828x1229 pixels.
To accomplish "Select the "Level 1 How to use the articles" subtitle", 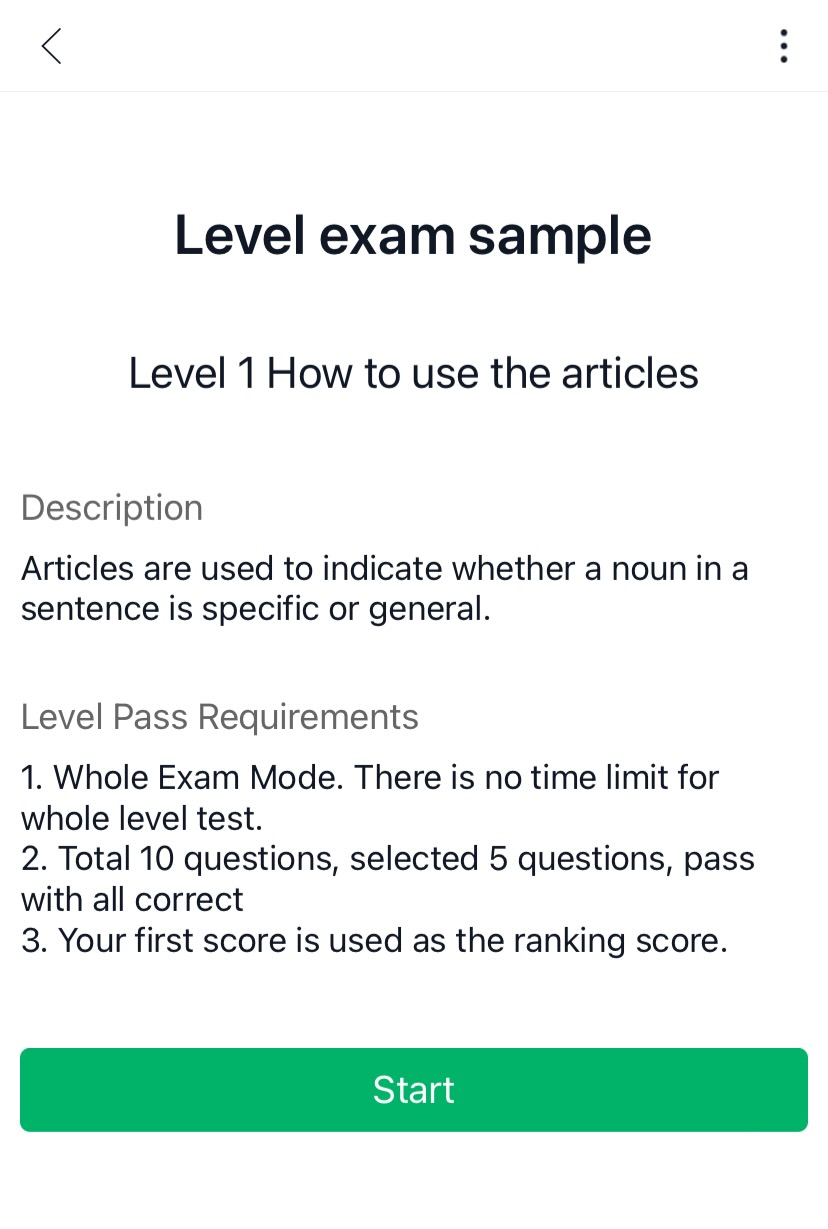I will tap(413, 374).
